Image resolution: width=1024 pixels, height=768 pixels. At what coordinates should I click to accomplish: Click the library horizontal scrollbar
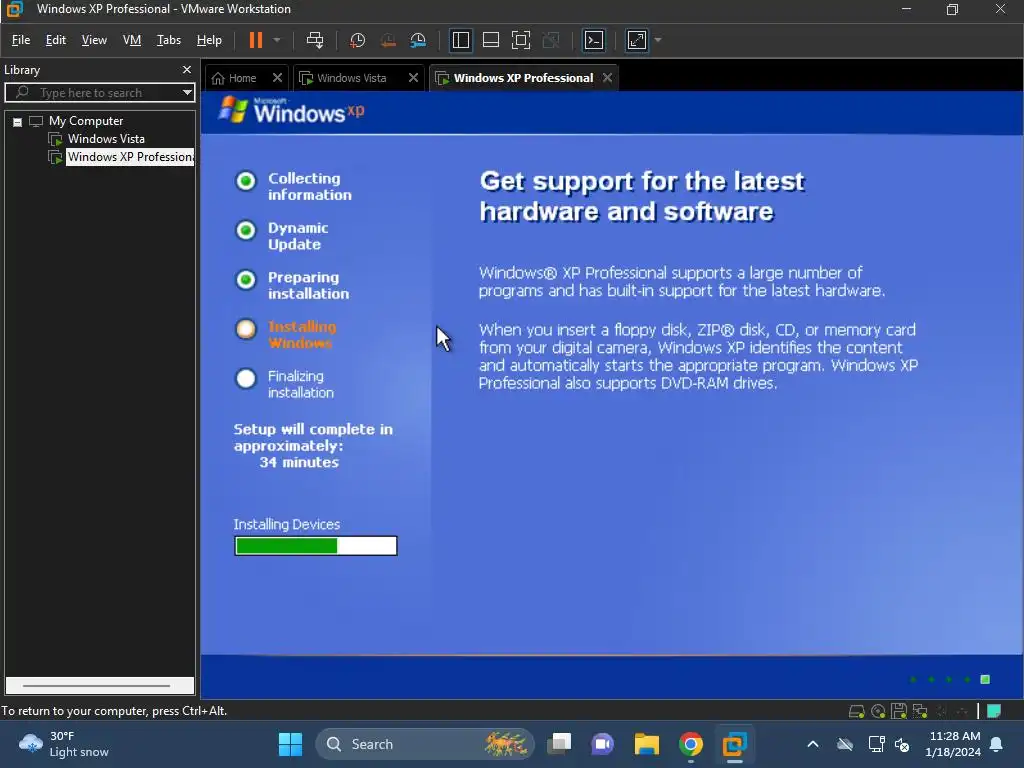tap(97, 686)
